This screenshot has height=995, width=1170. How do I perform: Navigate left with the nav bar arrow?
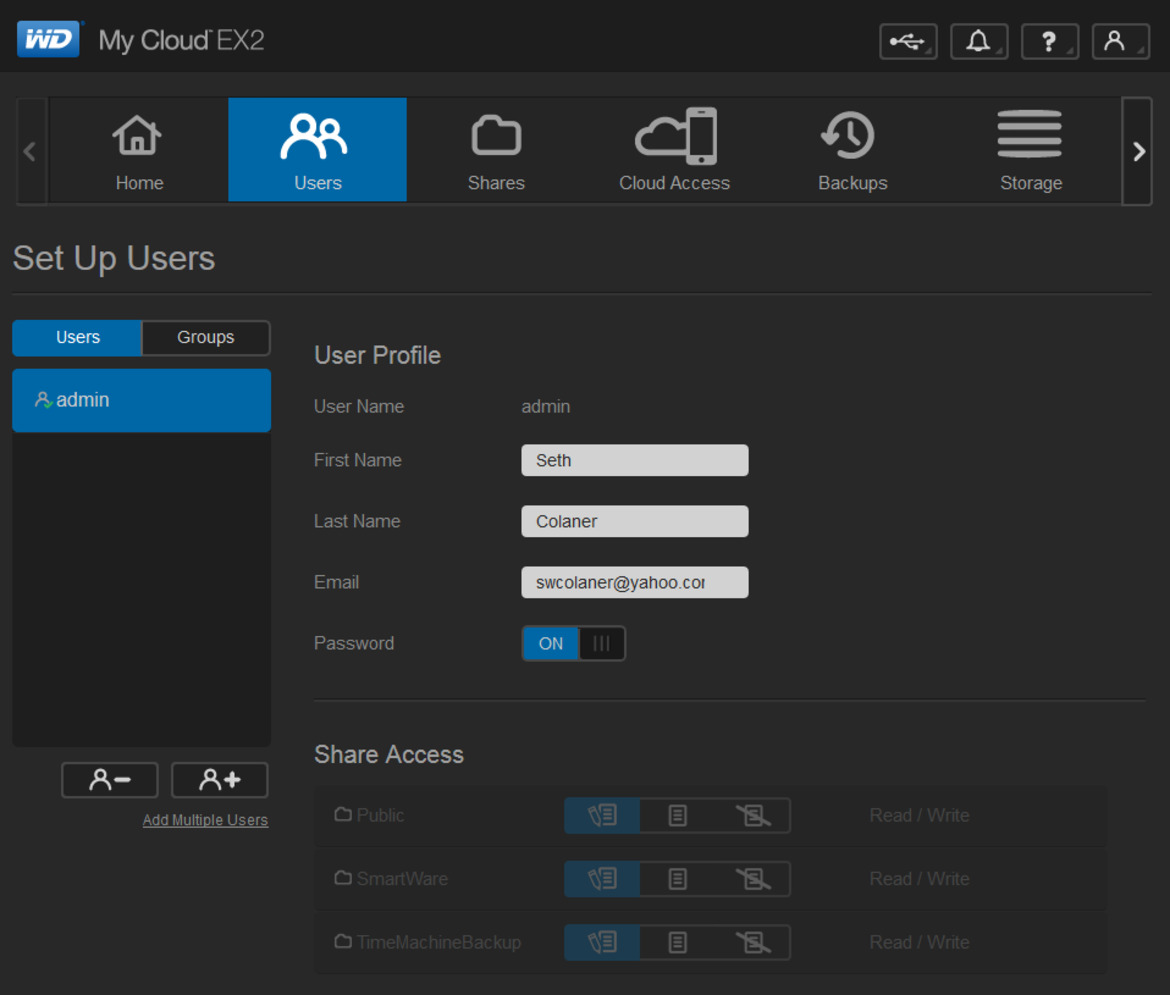pyautogui.click(x=31, y=151)
